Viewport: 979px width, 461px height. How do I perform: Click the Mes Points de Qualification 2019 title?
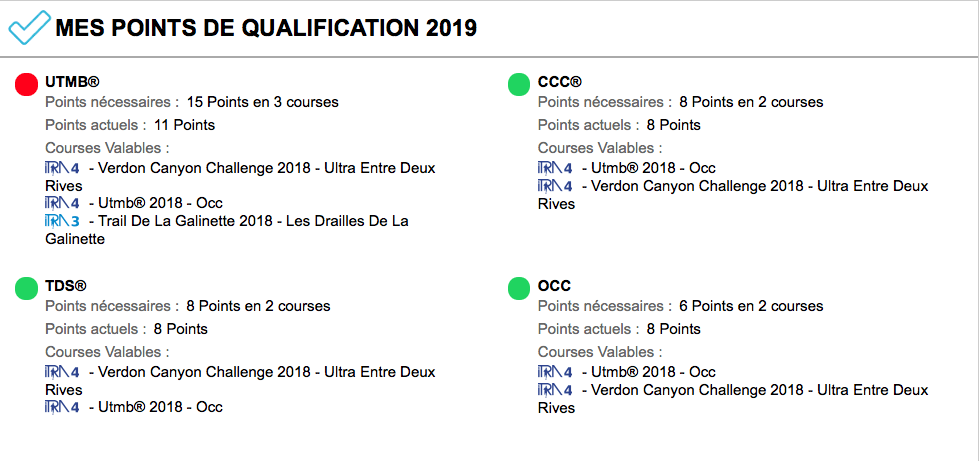click(x=266, y=28)
